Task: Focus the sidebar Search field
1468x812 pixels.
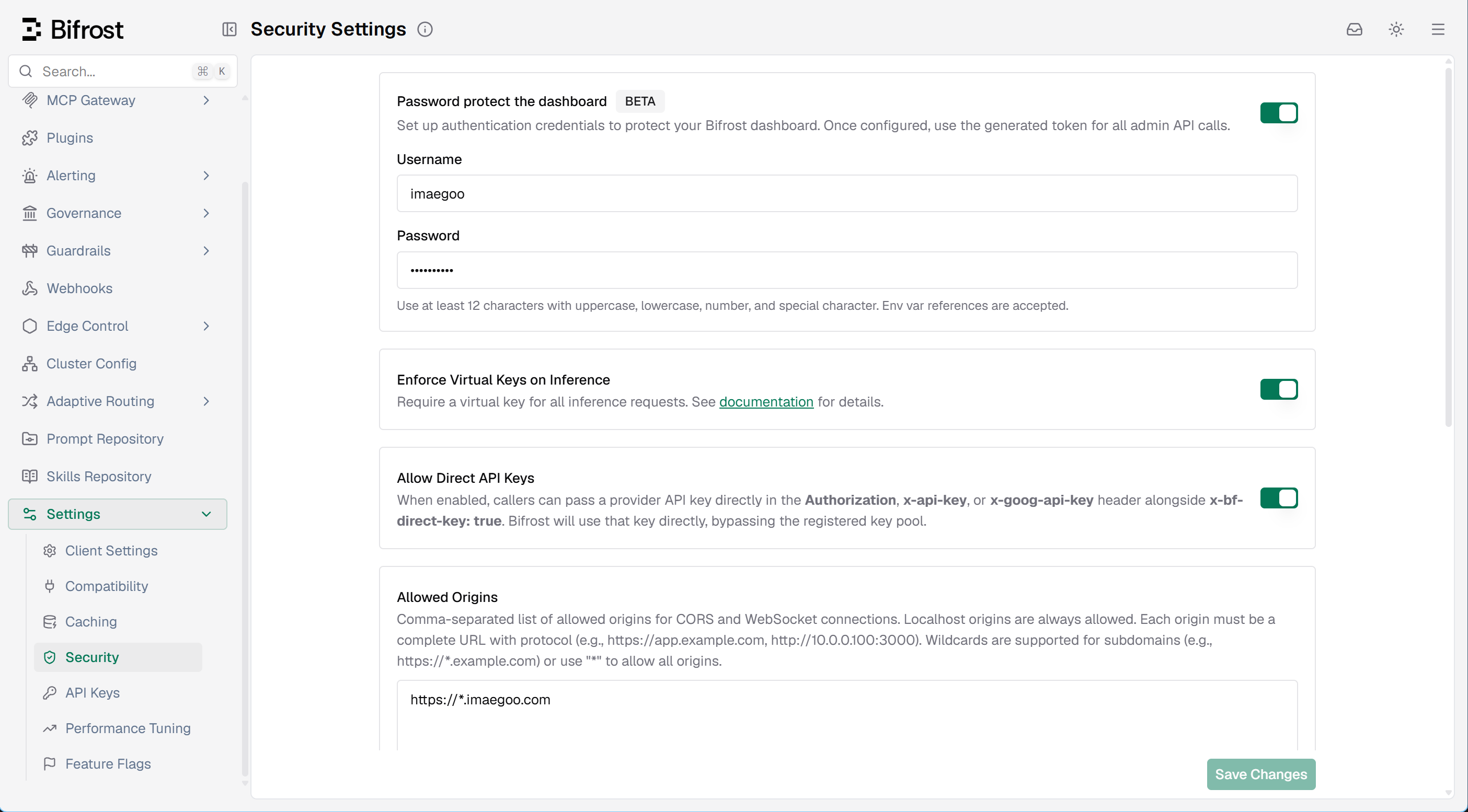Action: pyautogui.click(x=122, y=71)
